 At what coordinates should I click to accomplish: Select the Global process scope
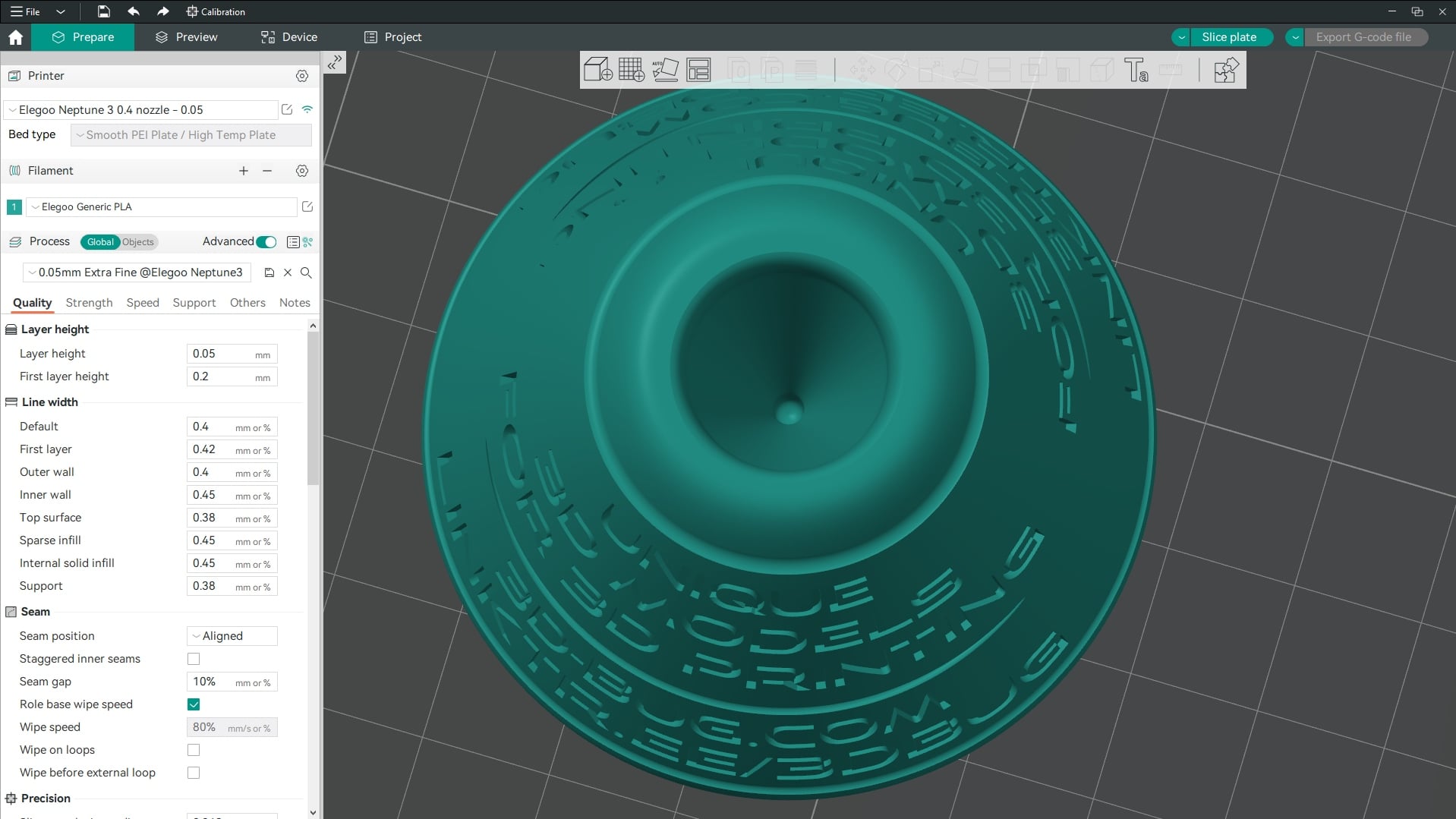click(100, 242)
